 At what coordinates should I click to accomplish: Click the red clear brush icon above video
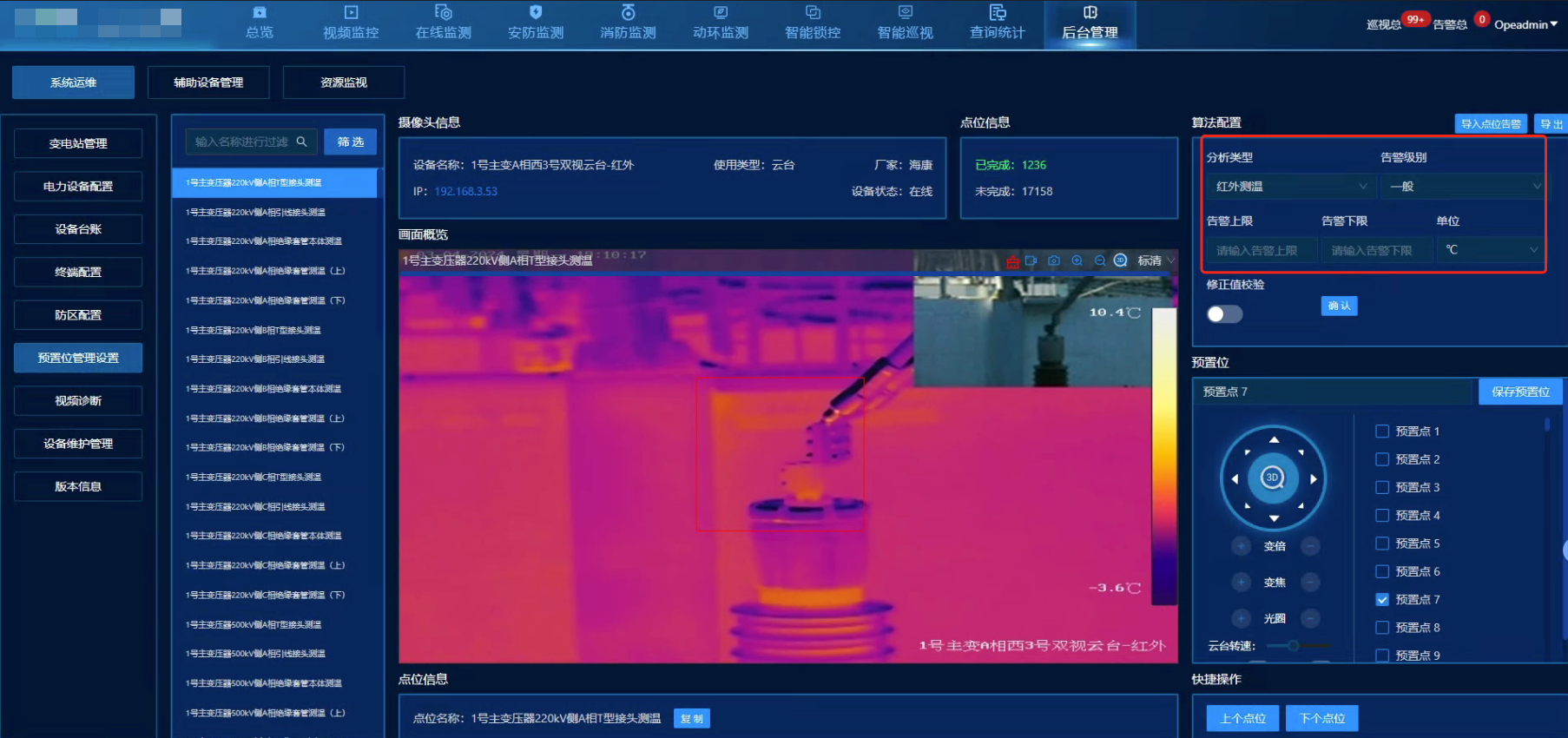coord(1012,261)
